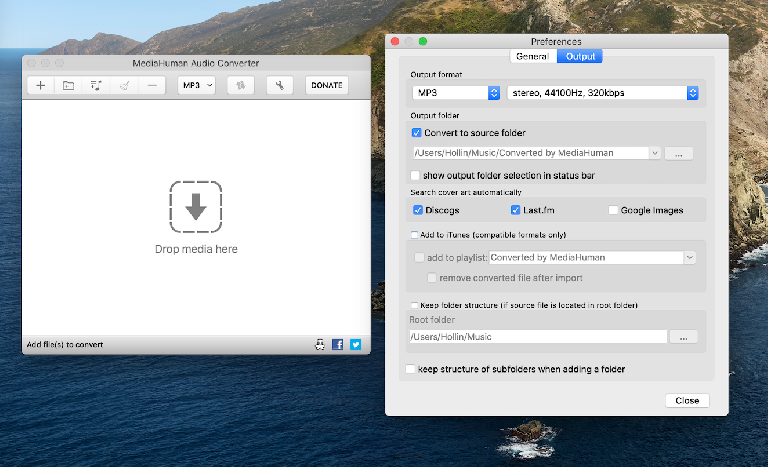Open the MP3 format dropdown in toolbar
This screenshot has width=768, height=467.
point(196,85)
